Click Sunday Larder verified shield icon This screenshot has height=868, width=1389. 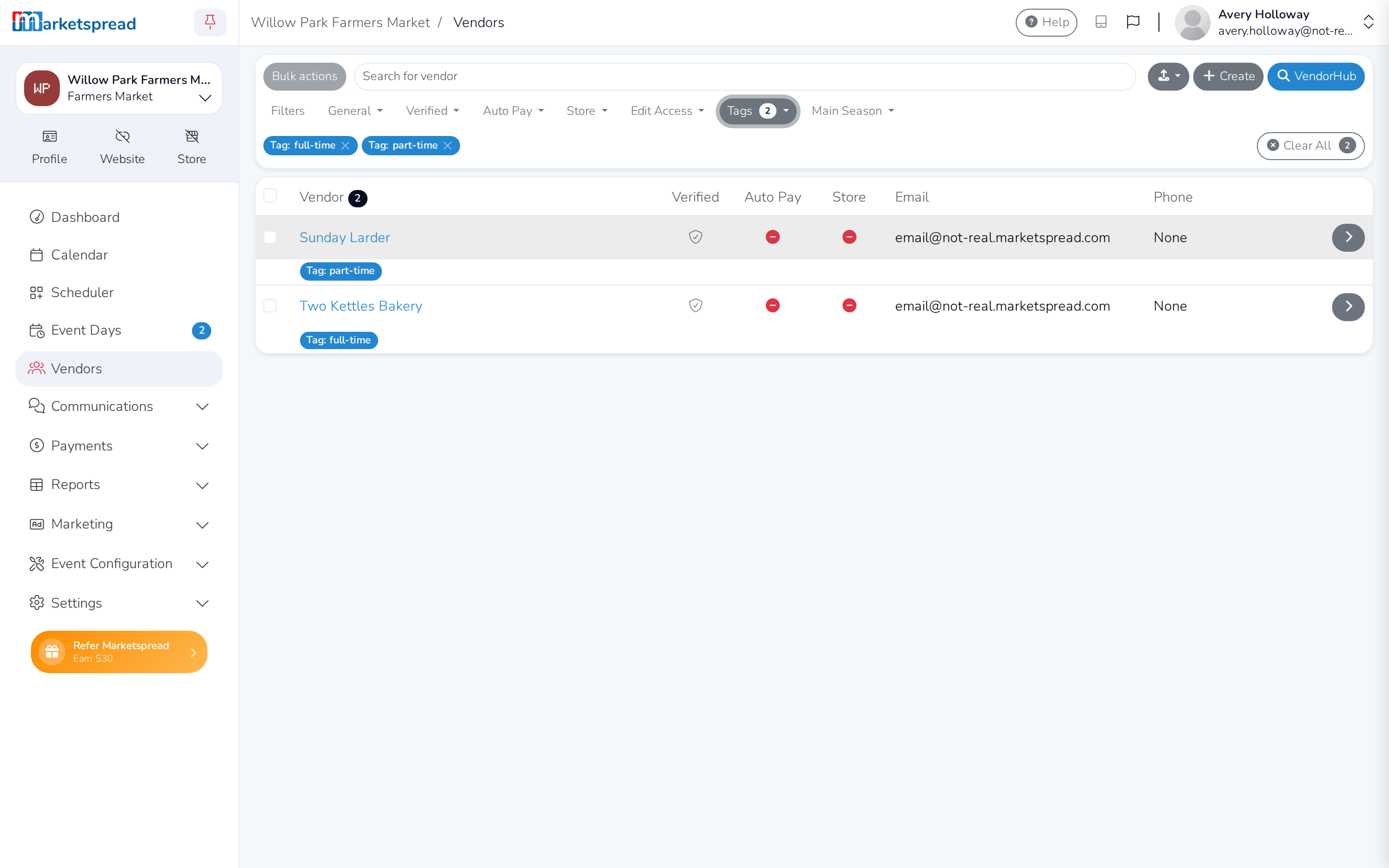(695, 237)
